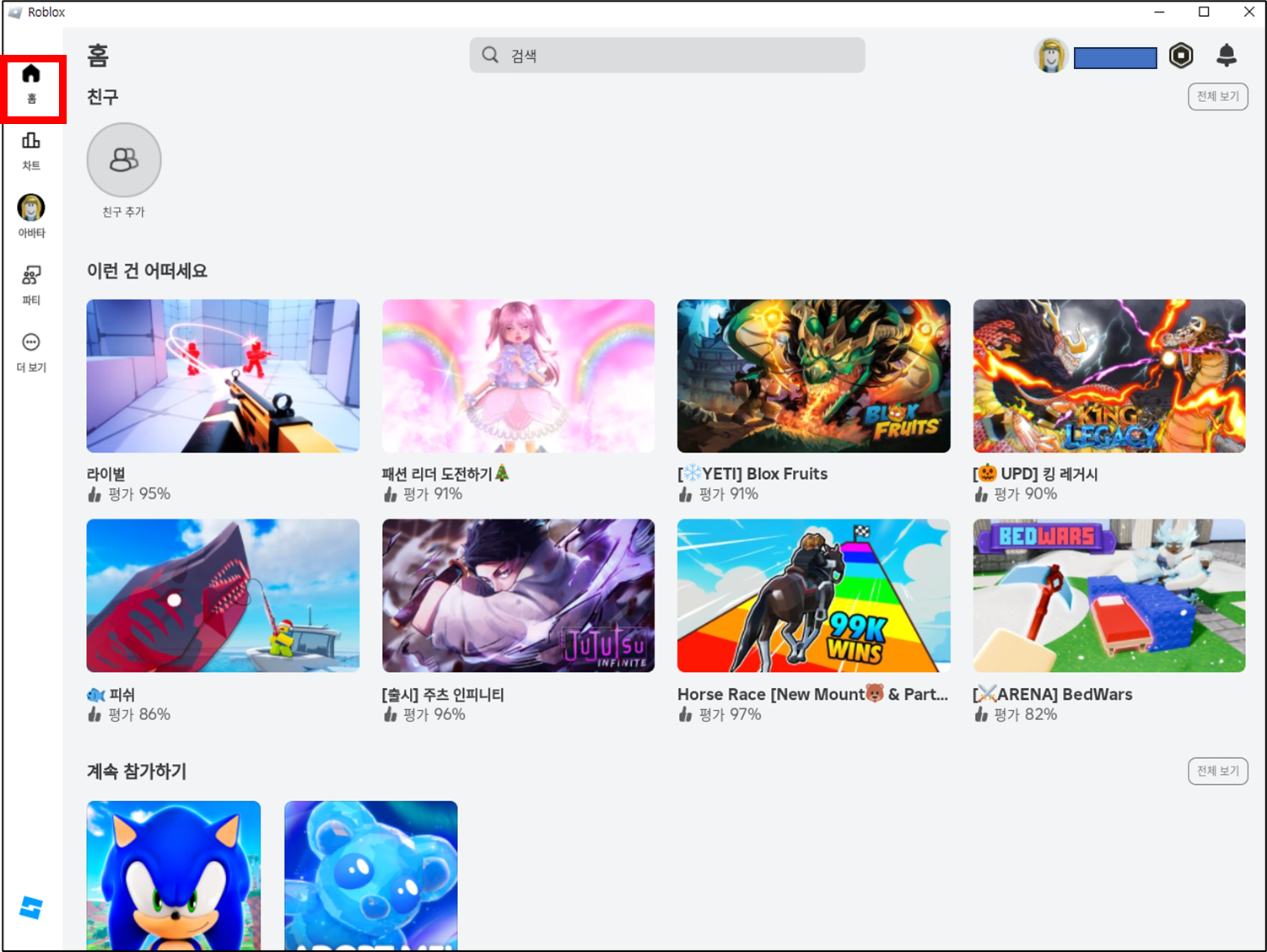
Task: Open the Sonic game thumbnail
Action: 174,876
